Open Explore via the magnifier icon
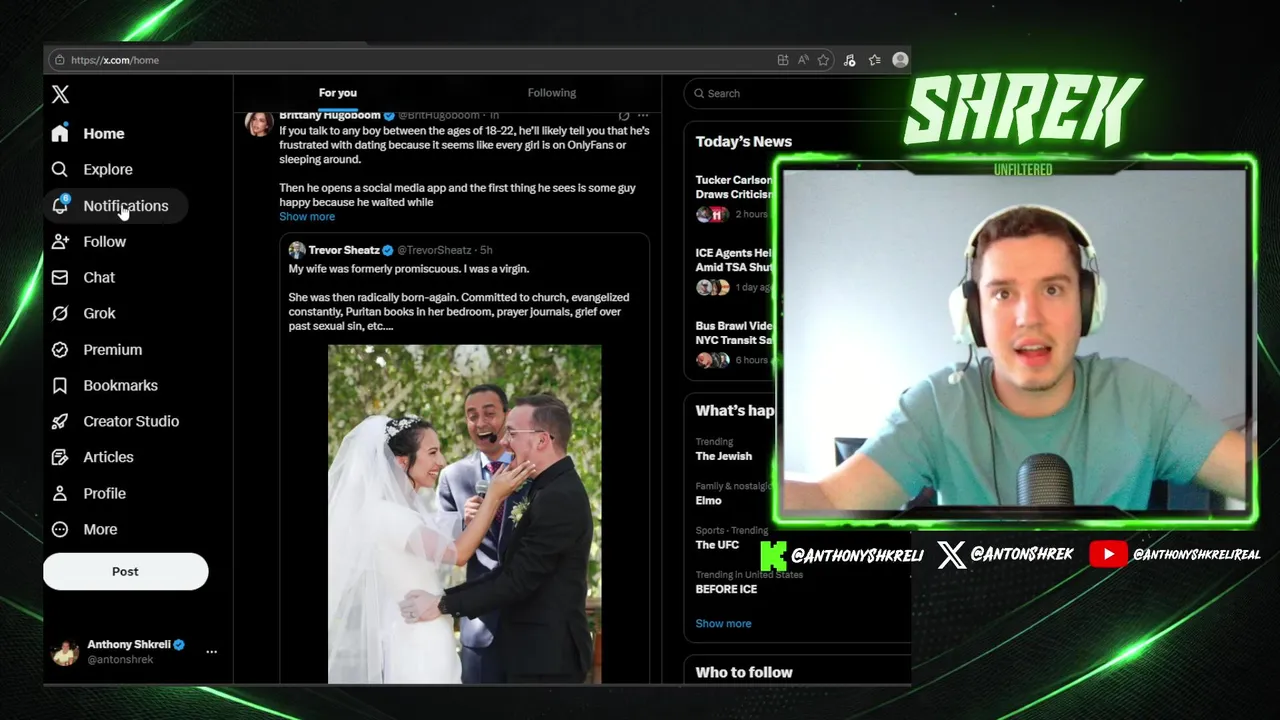 (60, 169)
